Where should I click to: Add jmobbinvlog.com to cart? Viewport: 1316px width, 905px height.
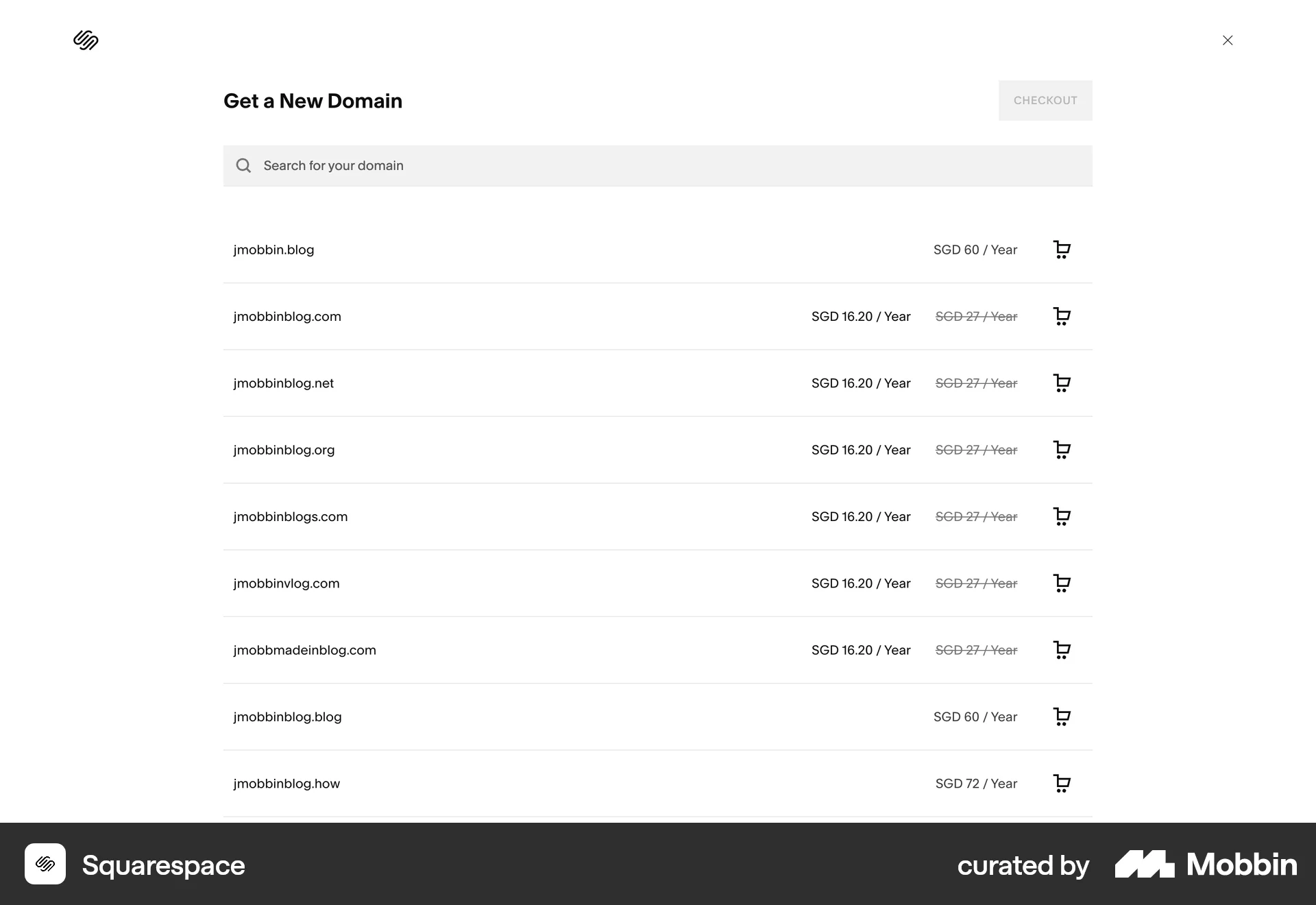point(1062,583)
